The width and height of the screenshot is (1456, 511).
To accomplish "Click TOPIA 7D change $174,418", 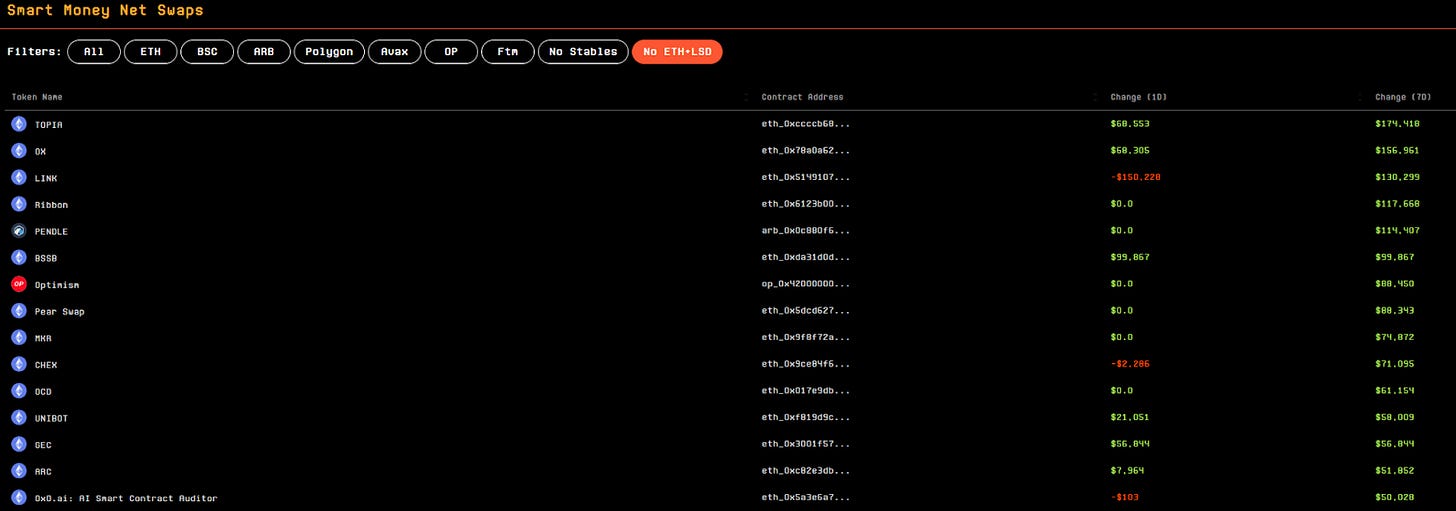I will click(1398, 125).
